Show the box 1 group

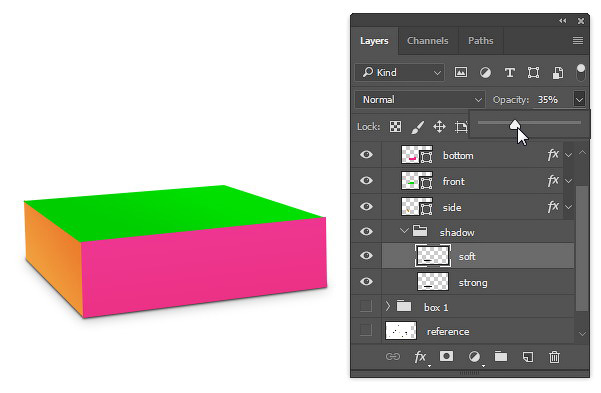pos(366,306)
